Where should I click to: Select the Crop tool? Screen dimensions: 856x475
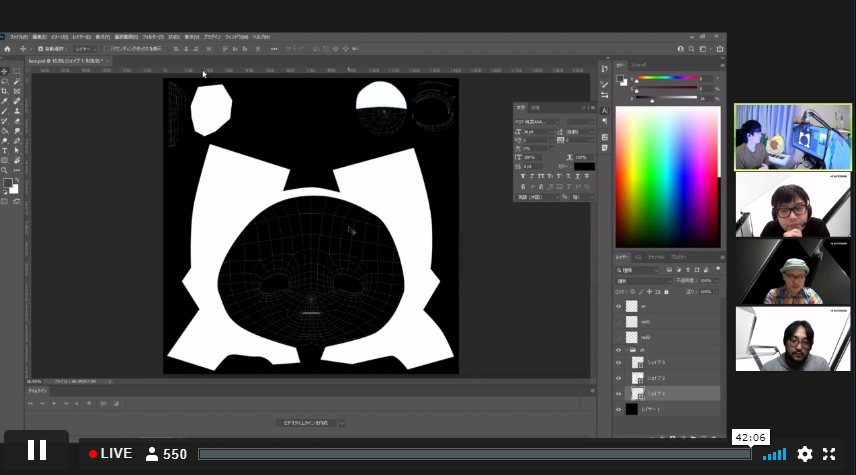coord(5,91)
